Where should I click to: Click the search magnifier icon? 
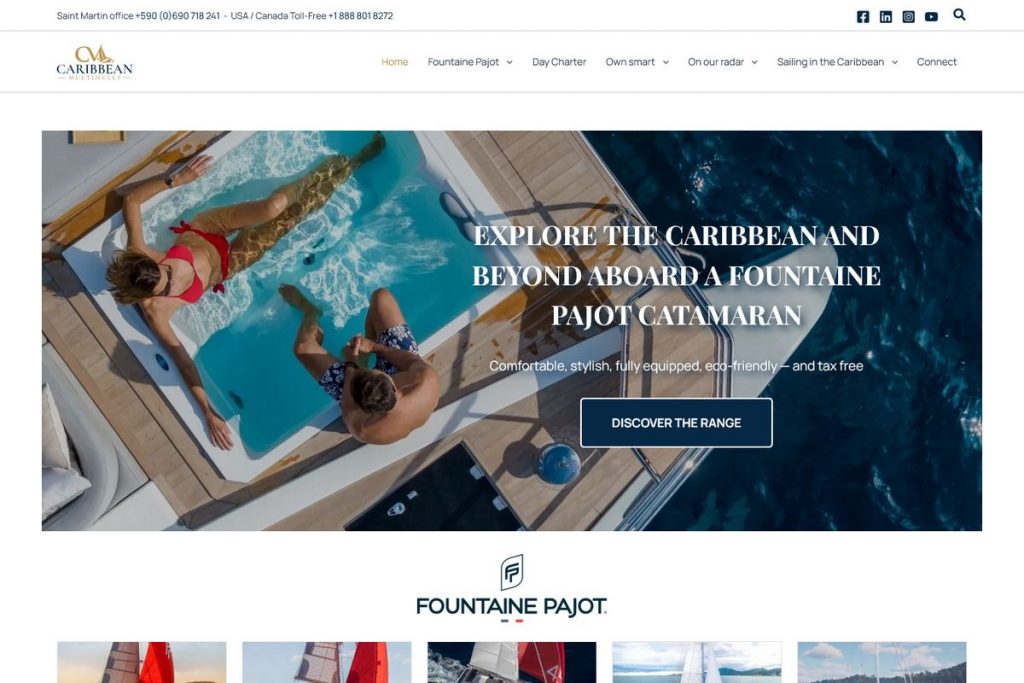(x=959, y=14)
